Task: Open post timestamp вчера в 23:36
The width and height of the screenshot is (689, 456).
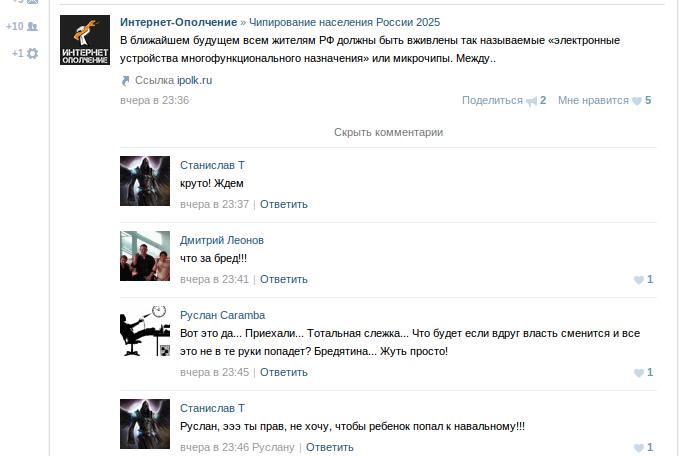Action: pyautogui.click(x=155, y=100)
